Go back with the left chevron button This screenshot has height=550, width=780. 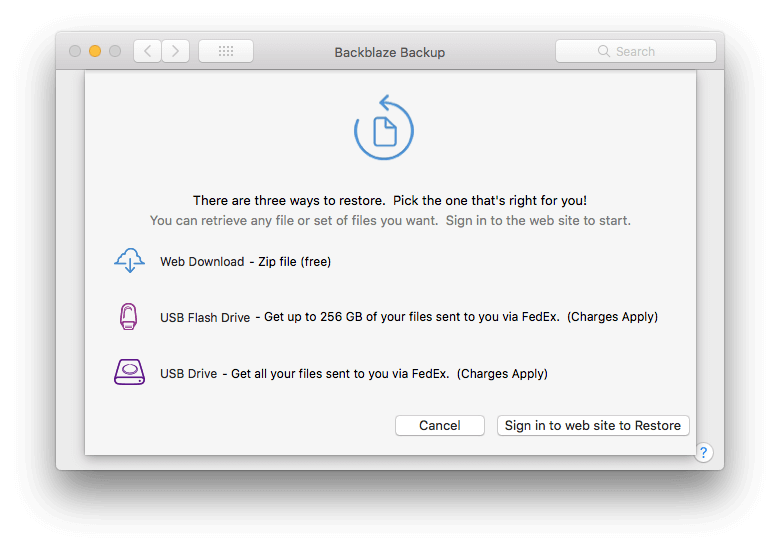pyautogui.click(x=147, y=51)
